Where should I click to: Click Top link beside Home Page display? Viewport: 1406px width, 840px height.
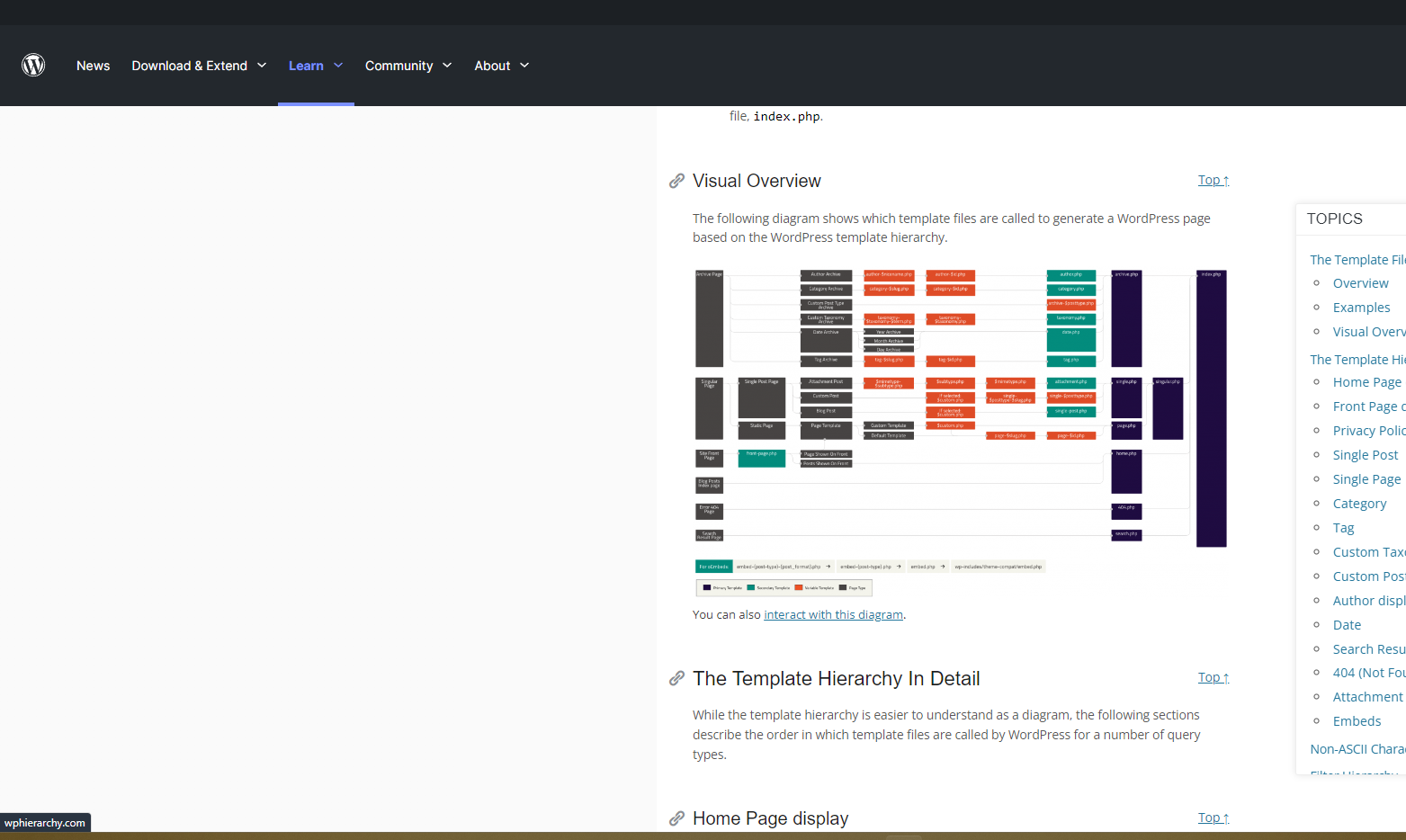pyautogui.click(x=1212, y=817)
